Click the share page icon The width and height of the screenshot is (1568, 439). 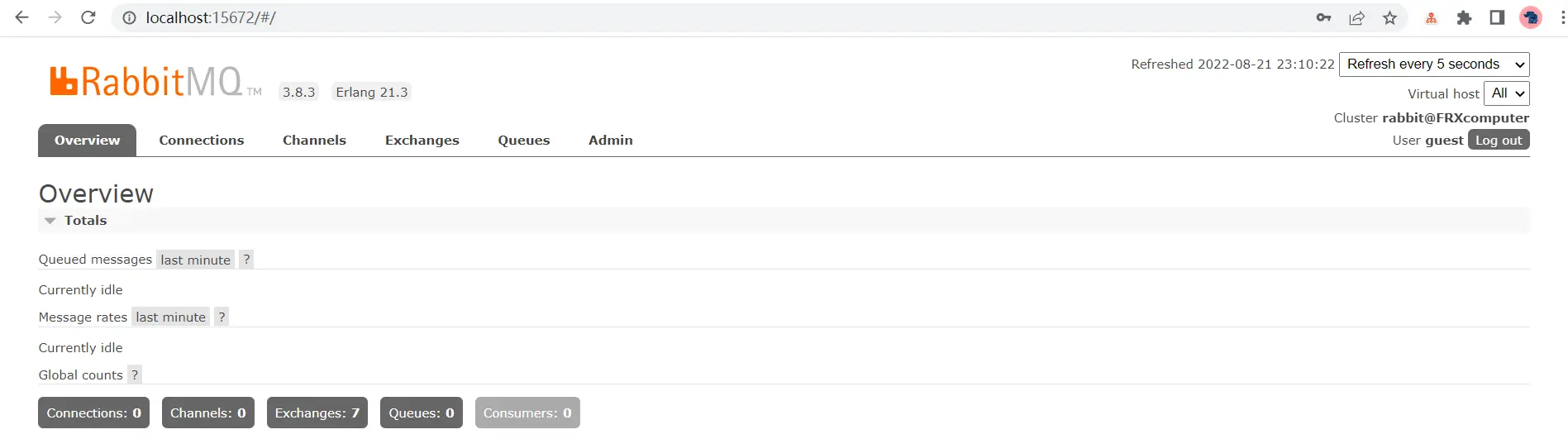click(1356, 17)
